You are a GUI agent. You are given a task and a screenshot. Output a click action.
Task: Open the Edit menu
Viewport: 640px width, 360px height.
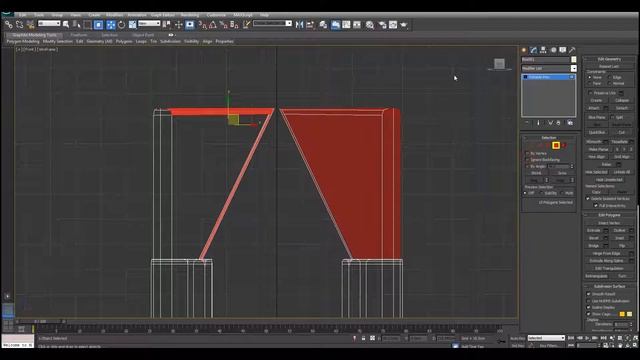coord(22,15)
